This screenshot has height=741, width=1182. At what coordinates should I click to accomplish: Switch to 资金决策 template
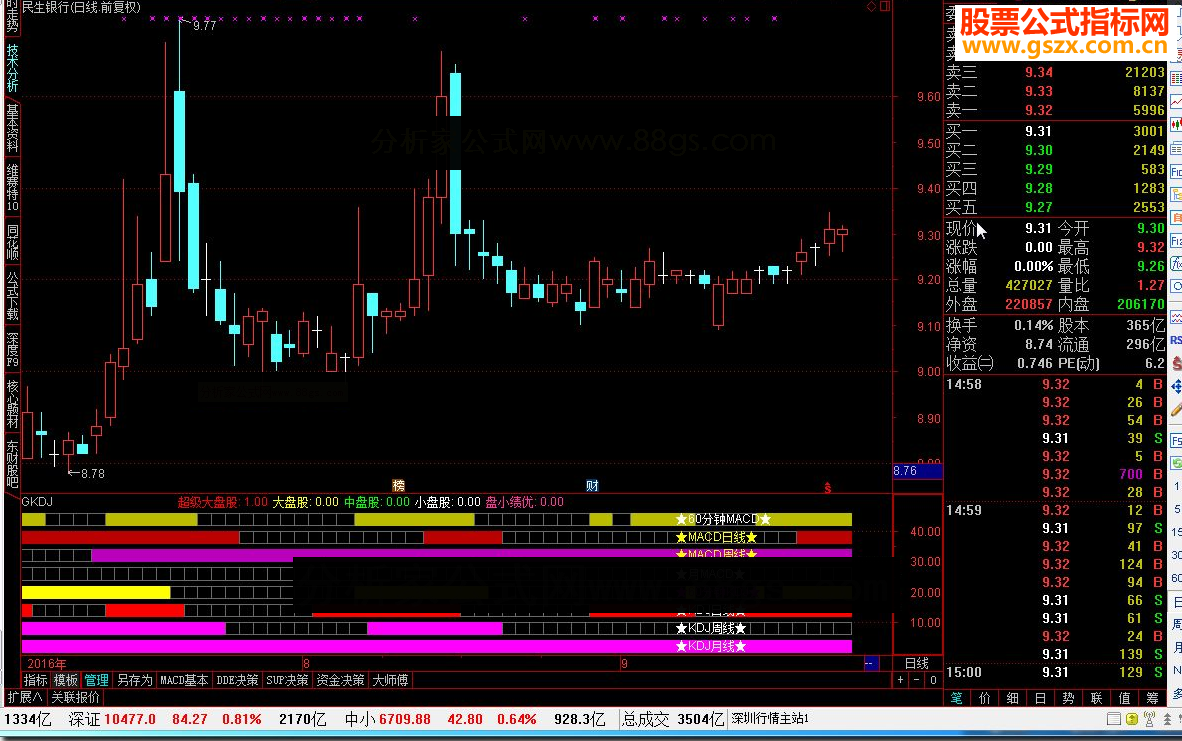[341, 680]
